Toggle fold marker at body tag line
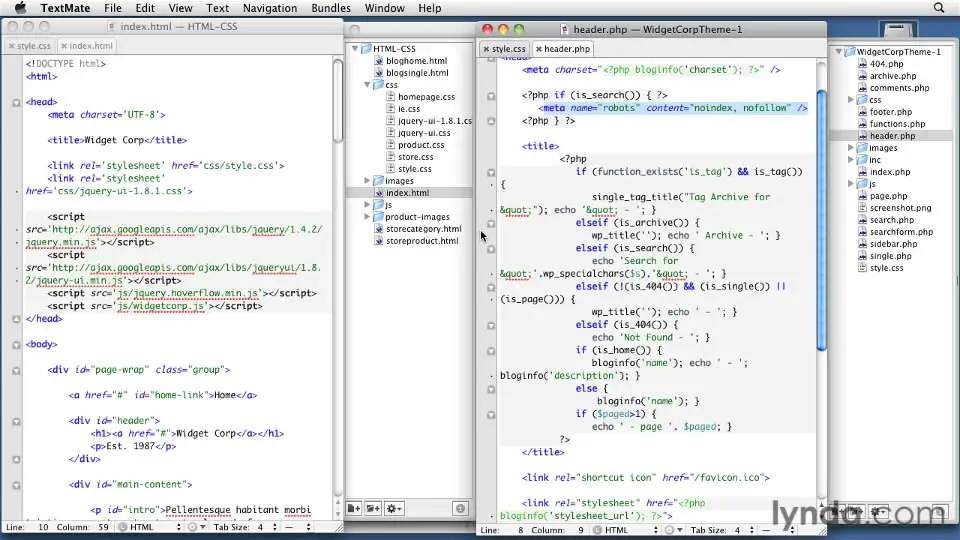This screenshot has height=540, width=960. pos(17,345)
